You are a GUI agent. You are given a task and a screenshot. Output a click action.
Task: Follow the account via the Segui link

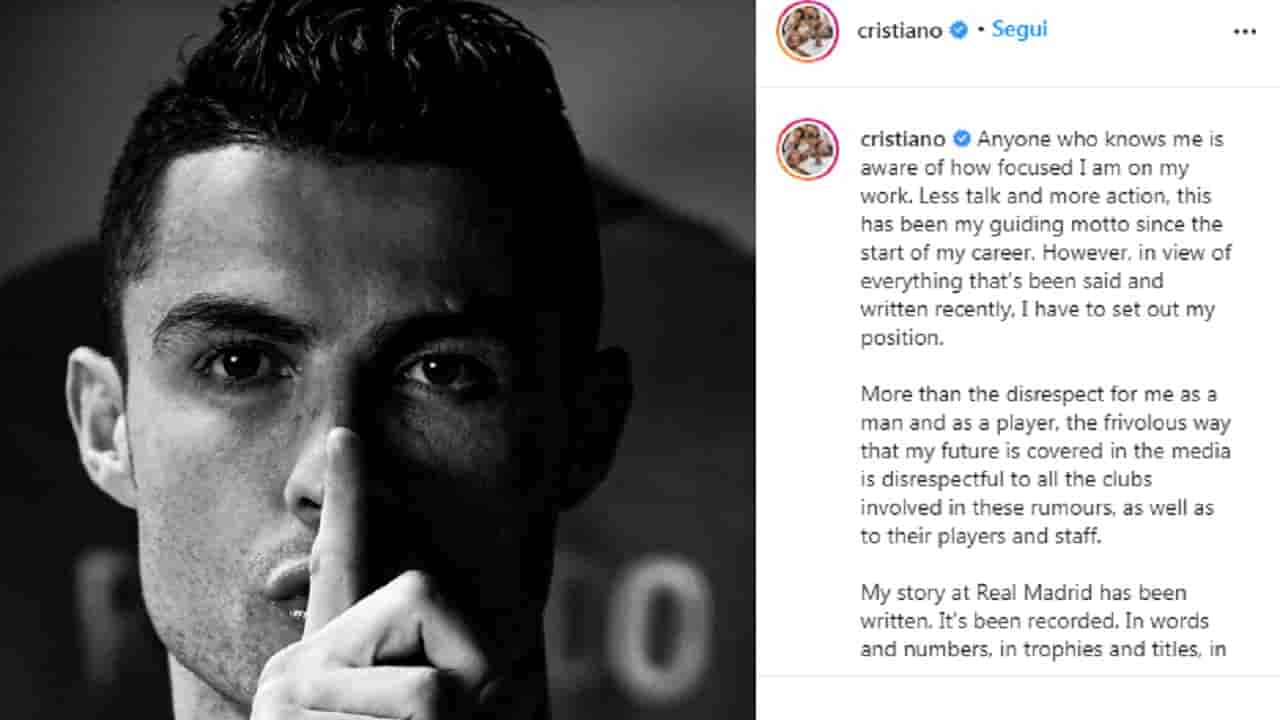[1019, 30]
